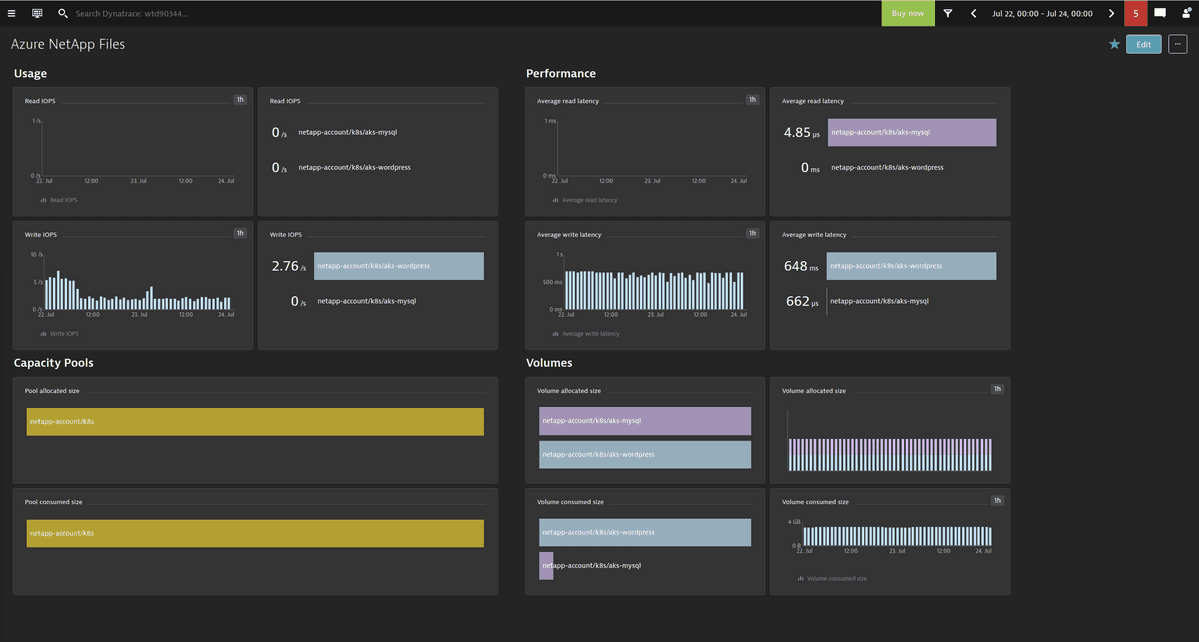This screenshot has width=1199, height=642.
Task: Click the 1h badge on Volume consumed size chart
Action: point(996,501)
